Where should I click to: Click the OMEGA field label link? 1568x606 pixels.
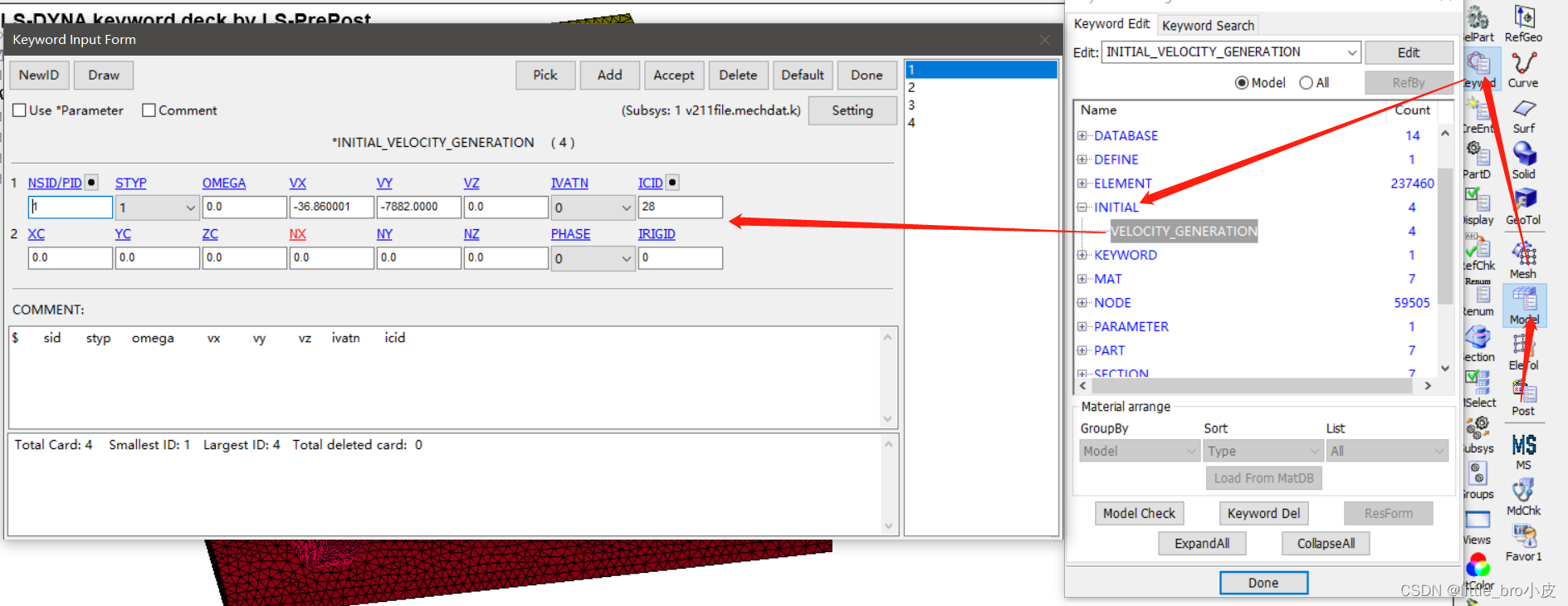click(x=224, y=183)
